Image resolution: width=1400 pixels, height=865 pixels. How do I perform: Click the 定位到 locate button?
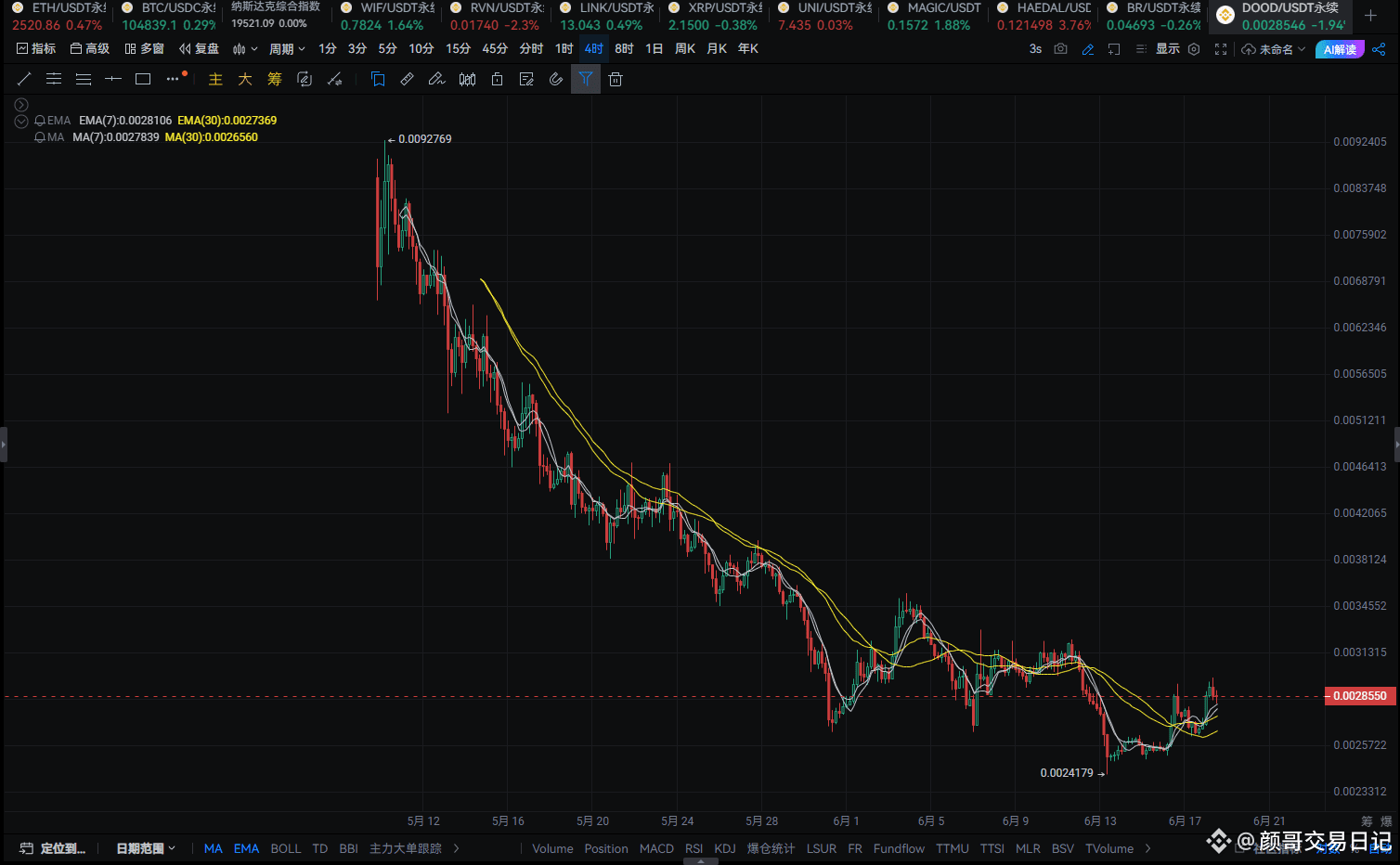point(53,848)
